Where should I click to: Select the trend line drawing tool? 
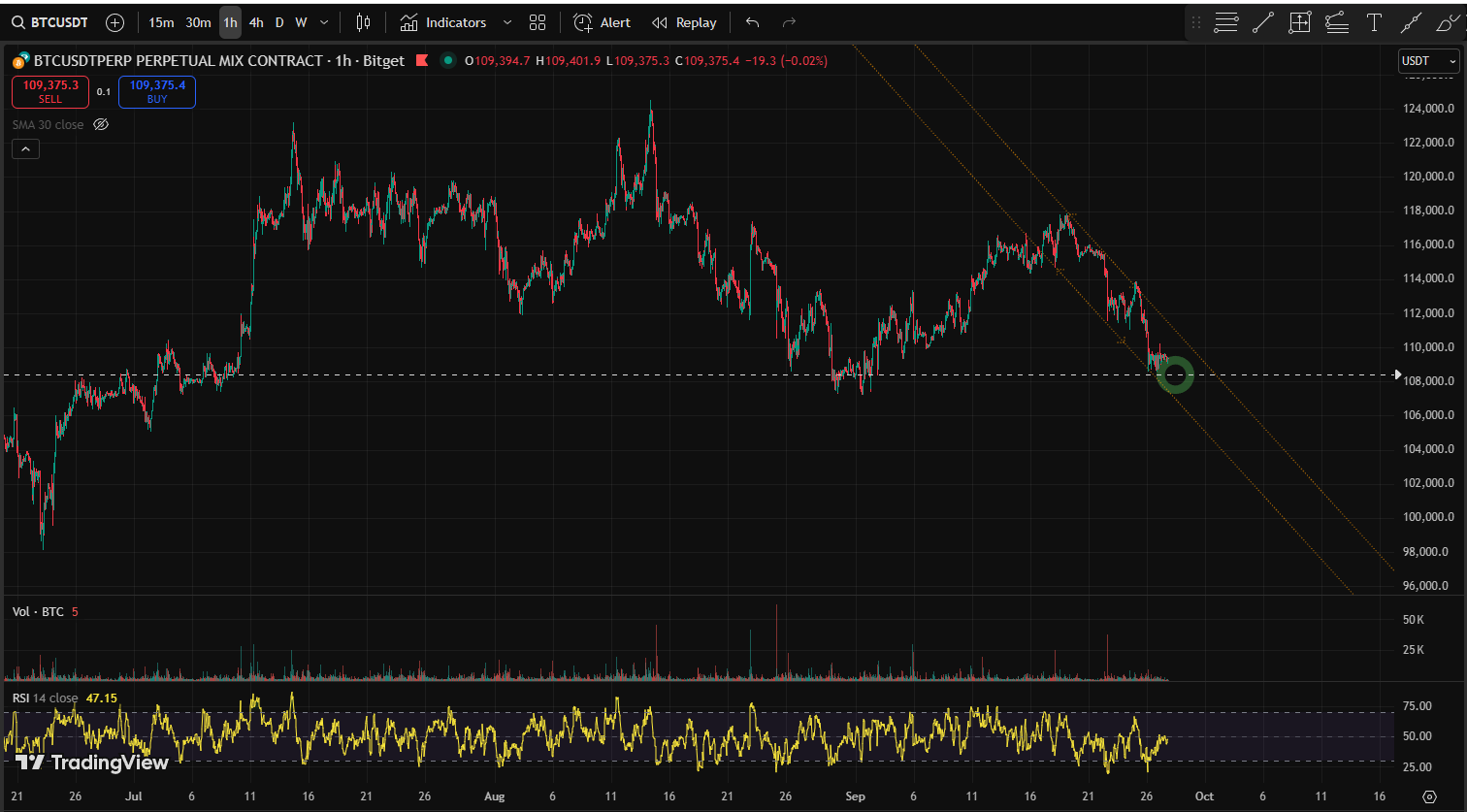point(1262,22)
